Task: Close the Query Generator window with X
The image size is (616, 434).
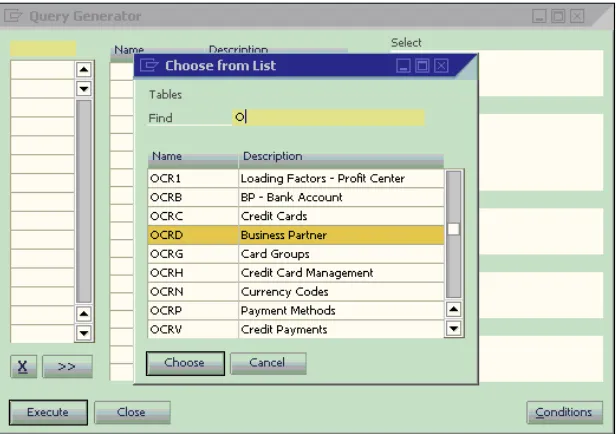Action: tap(577, 16)
